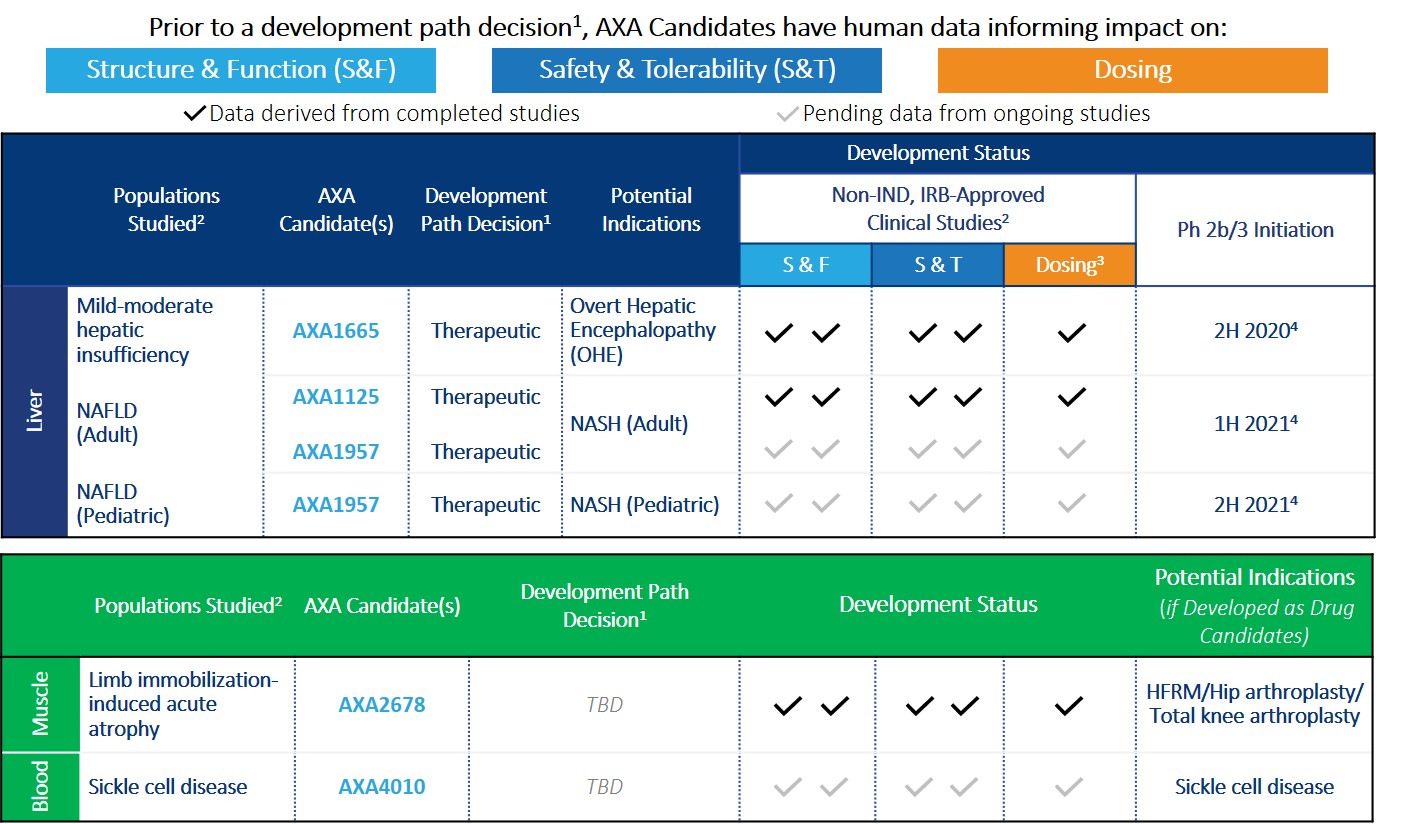Screen dimensions: 1402x824
Task: Click 'Therapeutic' in the AXA1665 row
Action: tap(486, 331)
